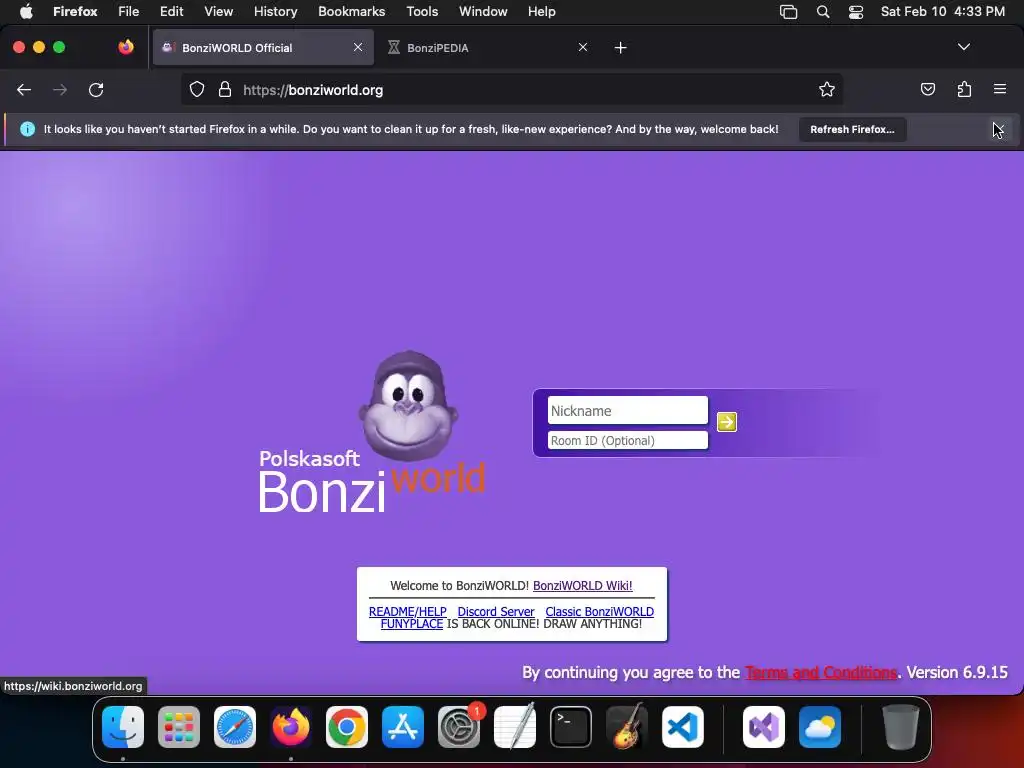Viewport: 1024px width, 768px height.
Task: Launch Safari from the Dock
Action: tap(235, 727)
